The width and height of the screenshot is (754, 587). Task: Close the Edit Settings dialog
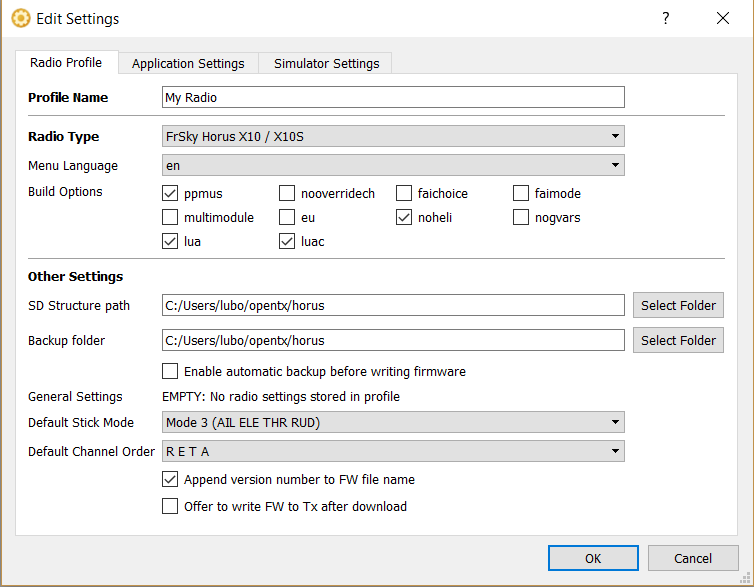pyautogui.click(x=723, y=18)
